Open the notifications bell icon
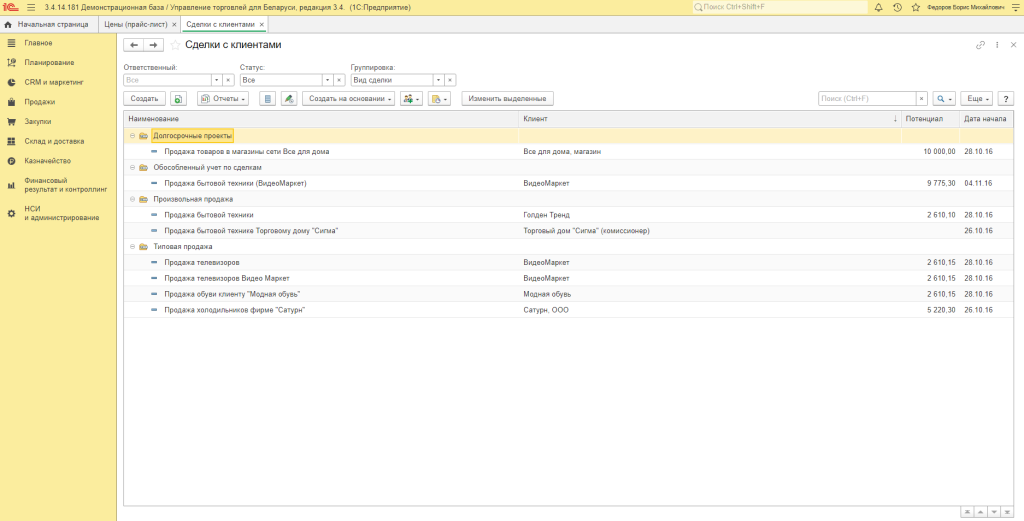The image size is (1024, 521). click(878, 7)
